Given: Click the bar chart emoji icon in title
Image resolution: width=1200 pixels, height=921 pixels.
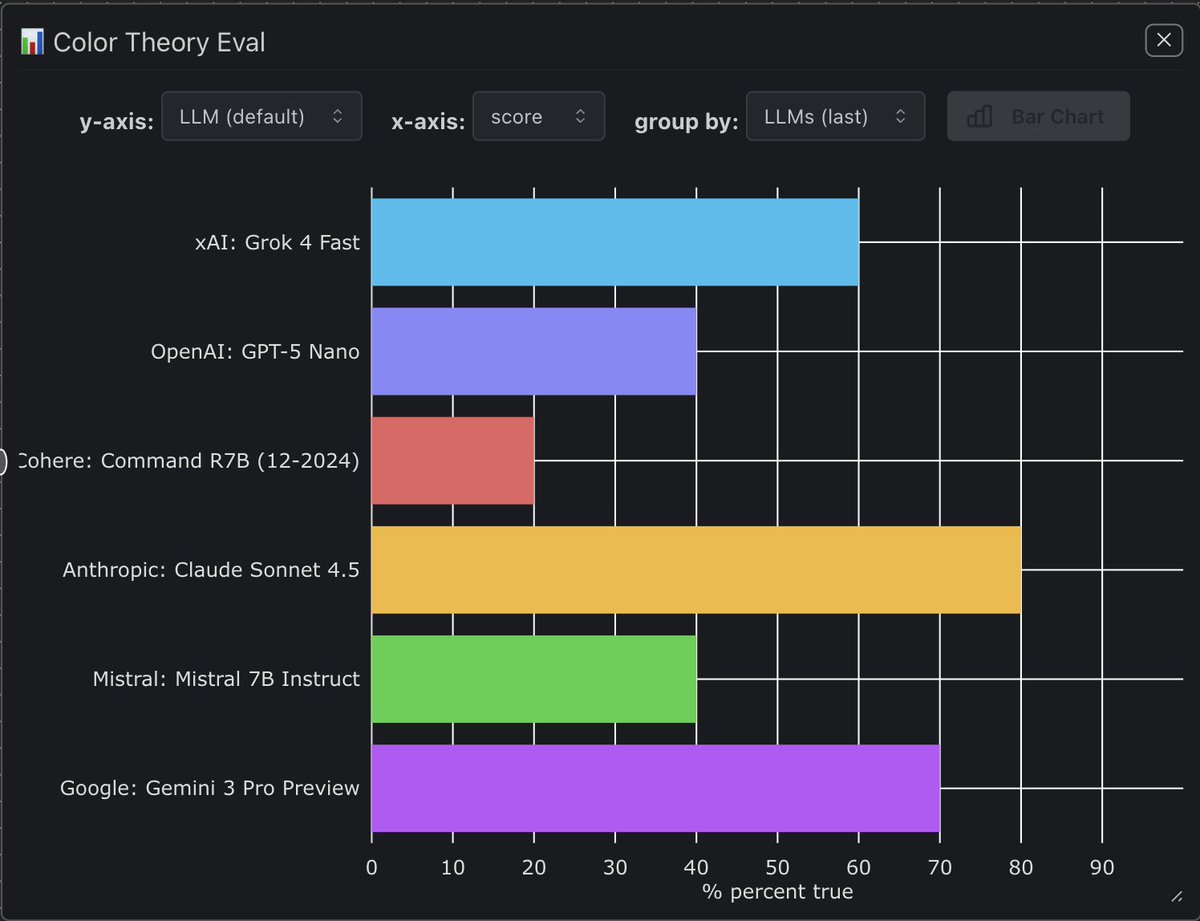Looking at the screenshot, I should [x=32, y=42].
